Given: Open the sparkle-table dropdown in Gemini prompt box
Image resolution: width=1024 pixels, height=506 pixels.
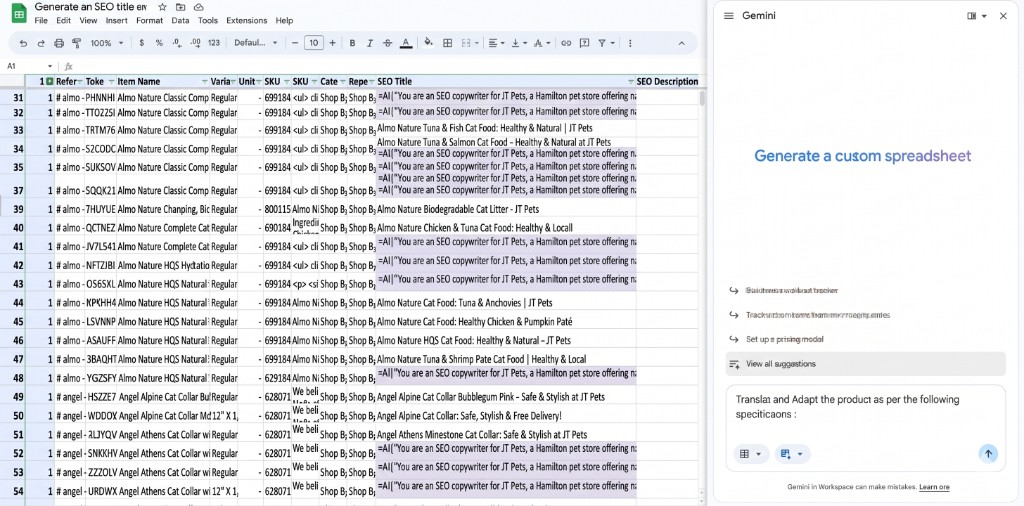Looking at the screenshot, I should click(x=793, y=454).
